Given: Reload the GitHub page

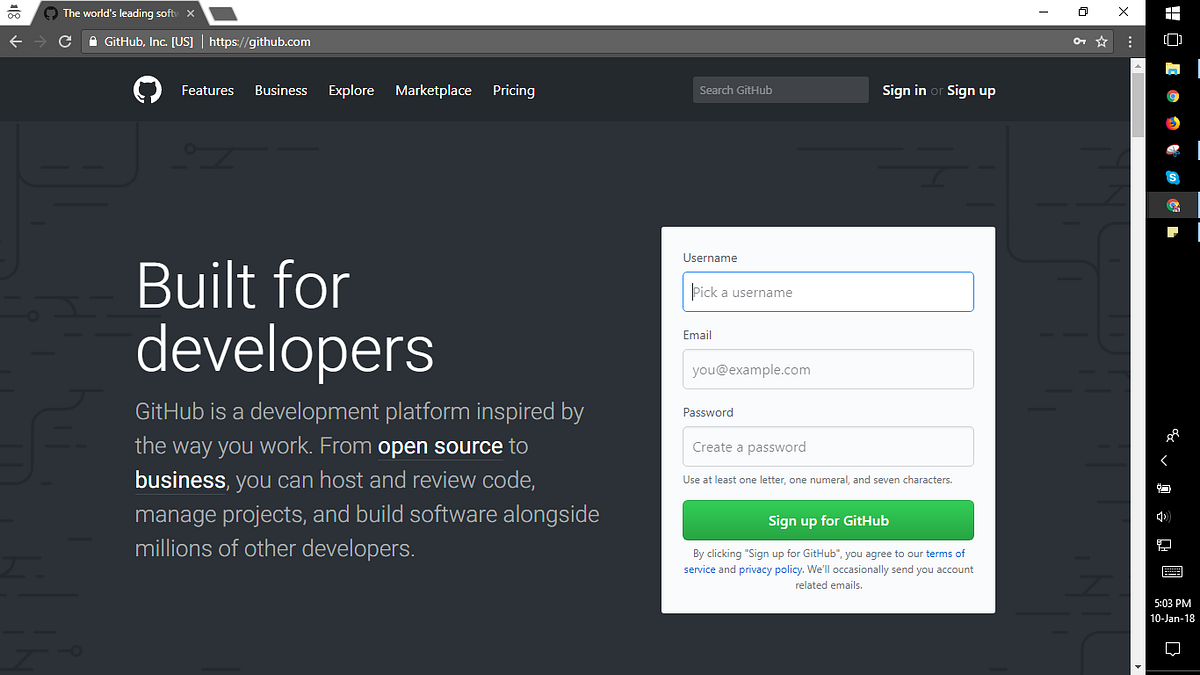Looking at the screenshot, I should pos(64,41).
